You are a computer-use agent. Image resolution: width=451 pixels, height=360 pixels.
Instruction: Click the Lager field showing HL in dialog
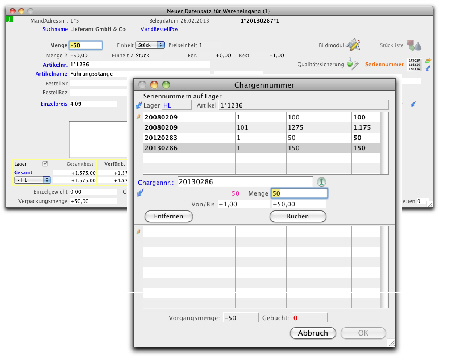tap(177, 105)
